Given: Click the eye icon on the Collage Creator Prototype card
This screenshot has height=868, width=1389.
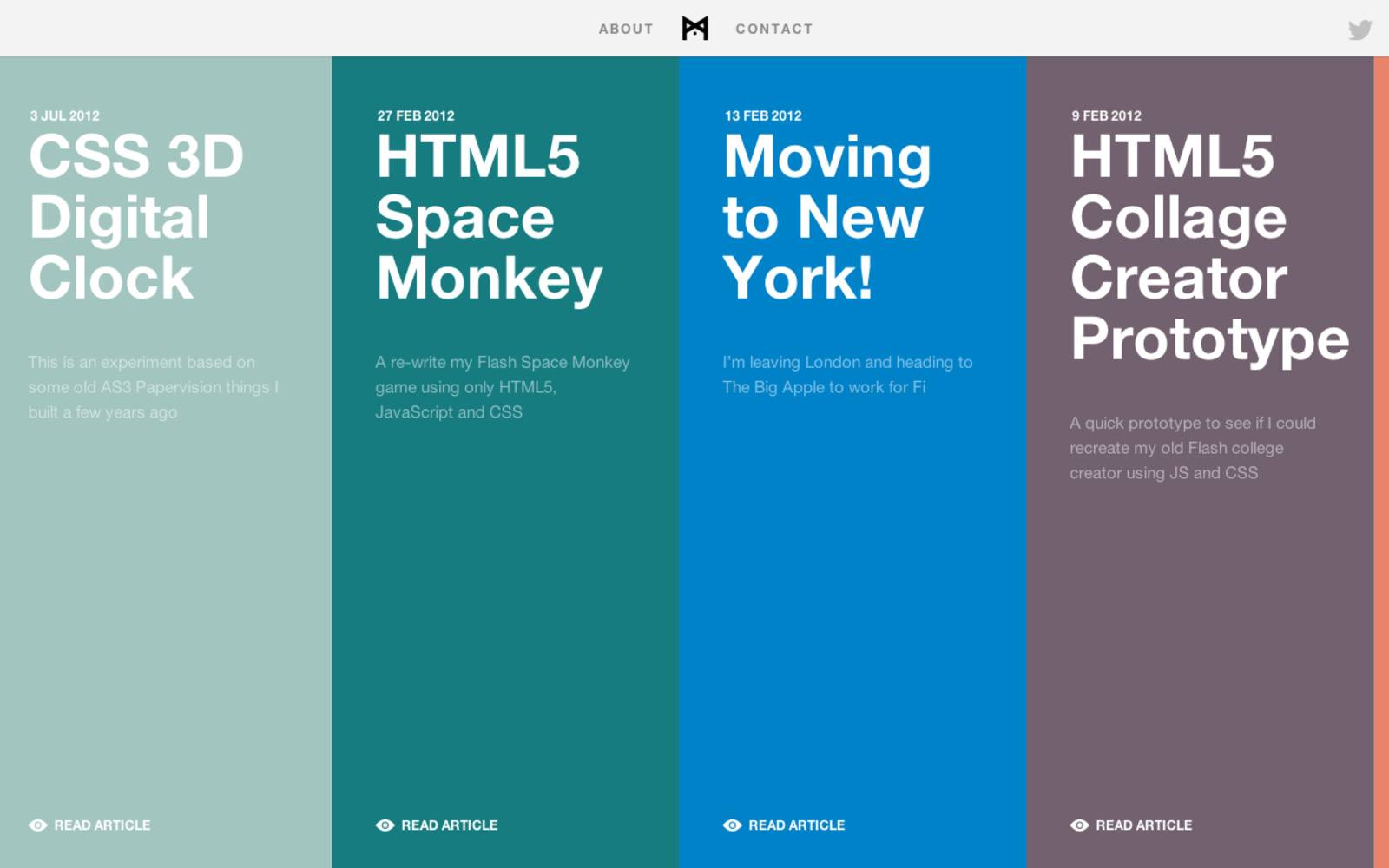Looking at the screenshot, I should click(x=1079, y=825).
